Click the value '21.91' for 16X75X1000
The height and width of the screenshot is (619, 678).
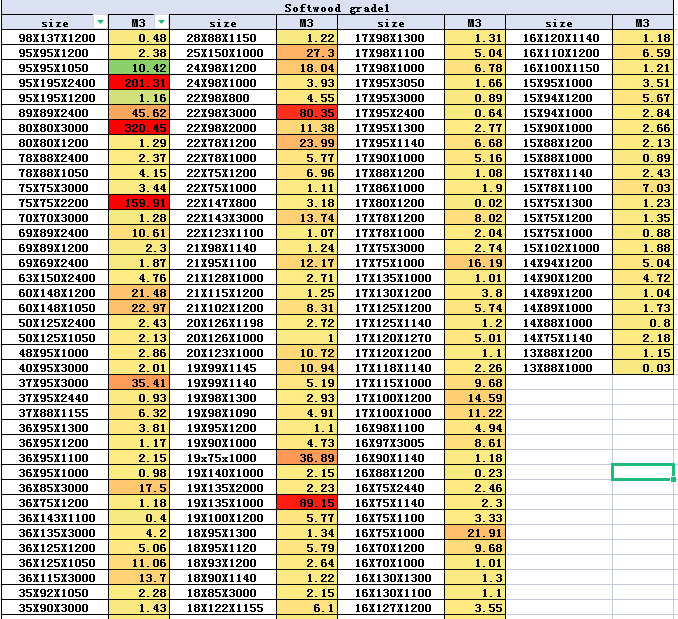475,533
